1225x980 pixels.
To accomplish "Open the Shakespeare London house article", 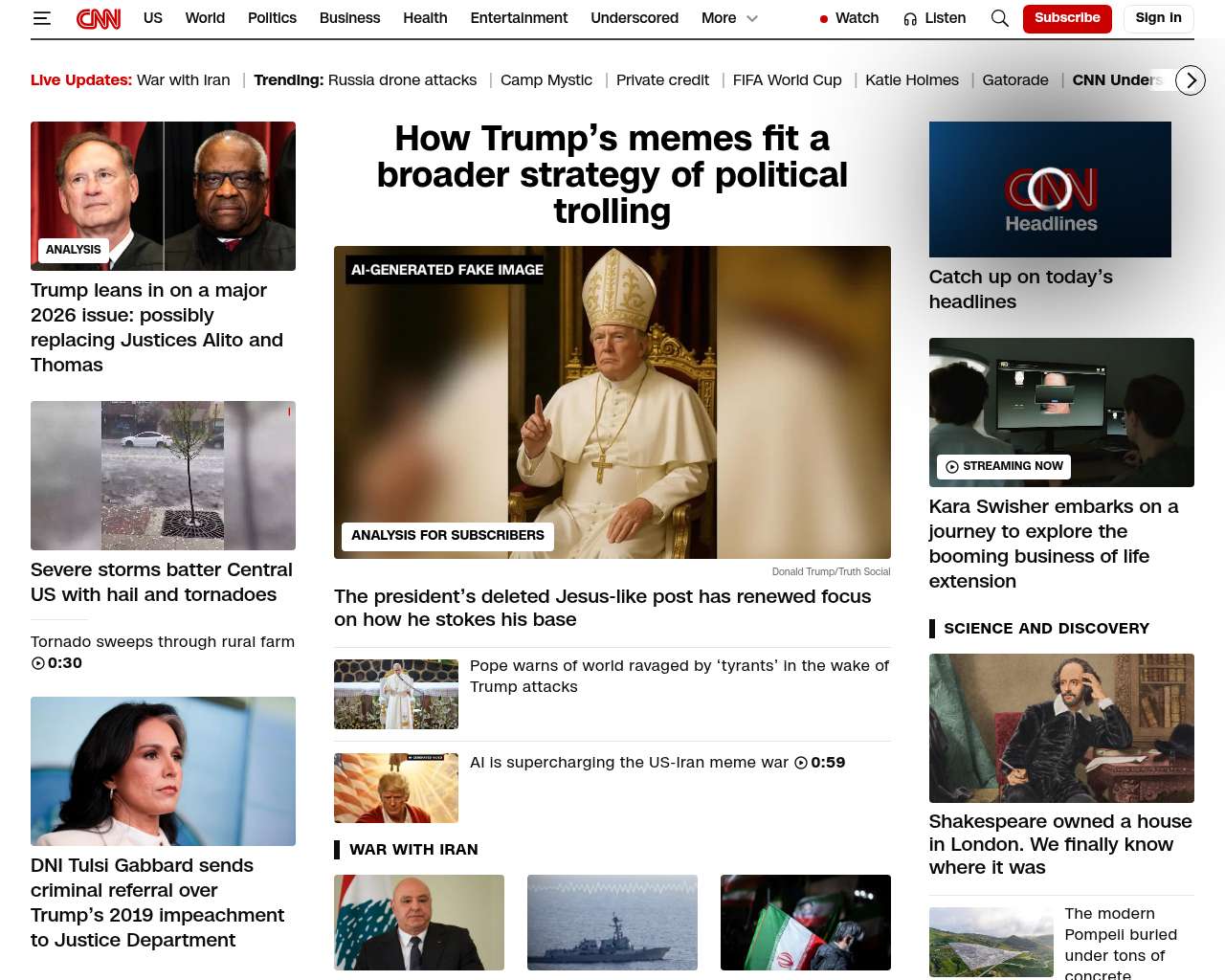I will click(1060, 844).
